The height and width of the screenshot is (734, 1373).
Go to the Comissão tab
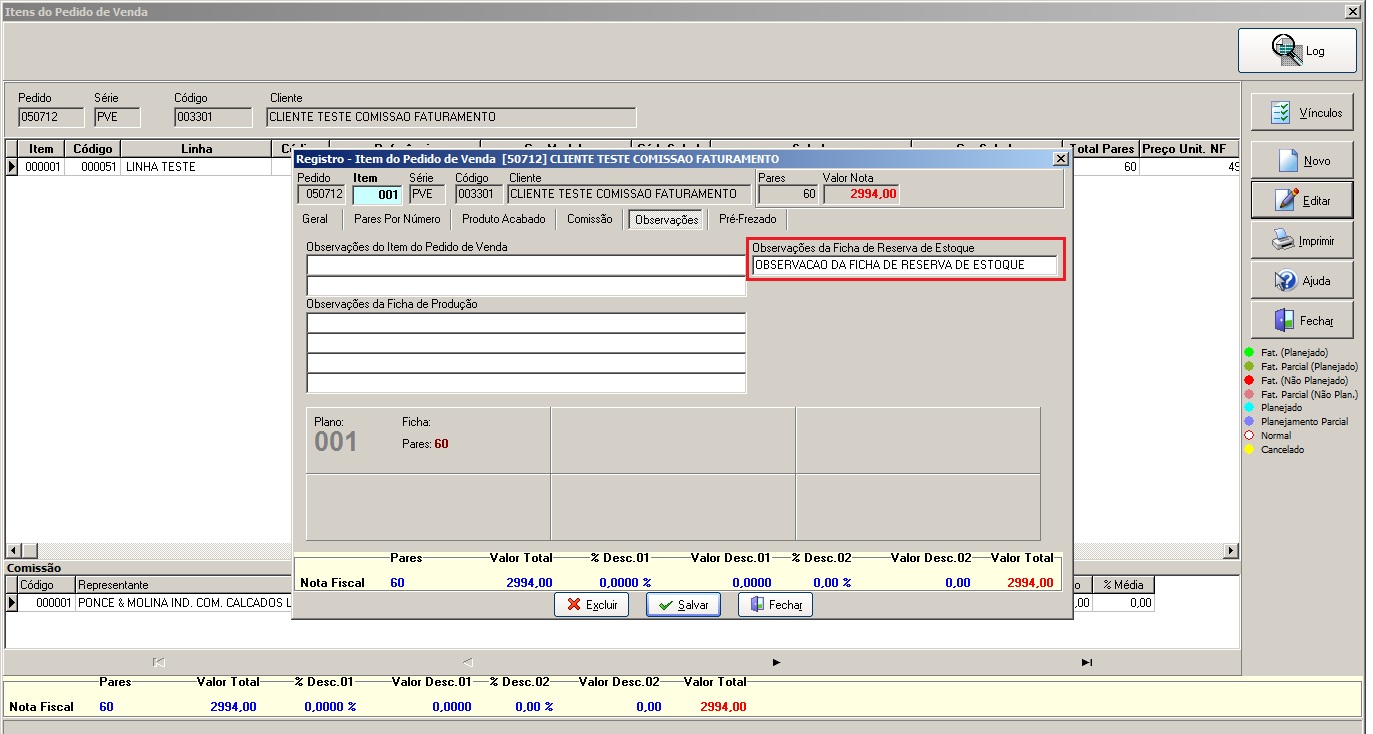(589, 219)
